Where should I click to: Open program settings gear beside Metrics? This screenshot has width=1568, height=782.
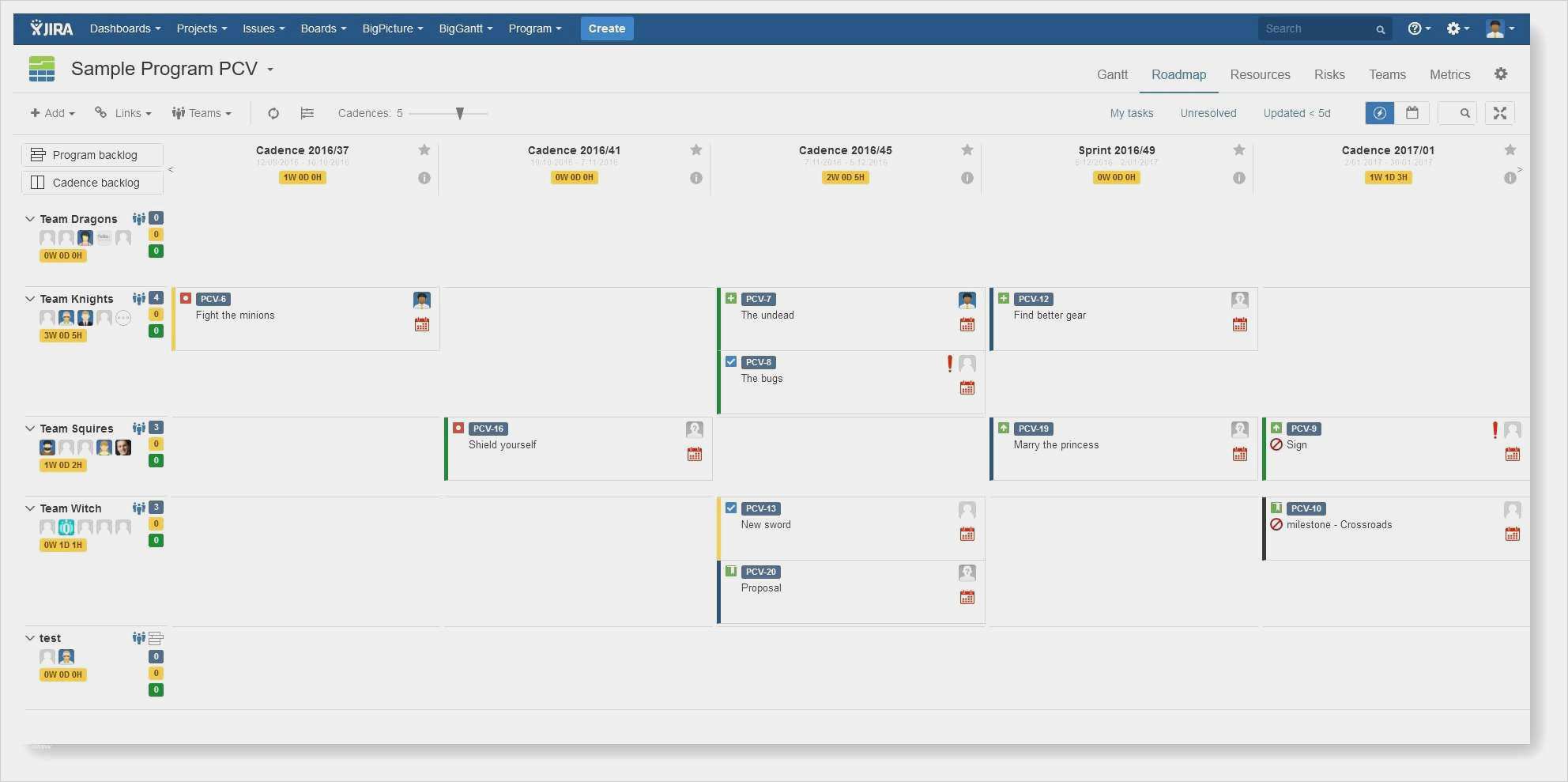(1500, 74)
